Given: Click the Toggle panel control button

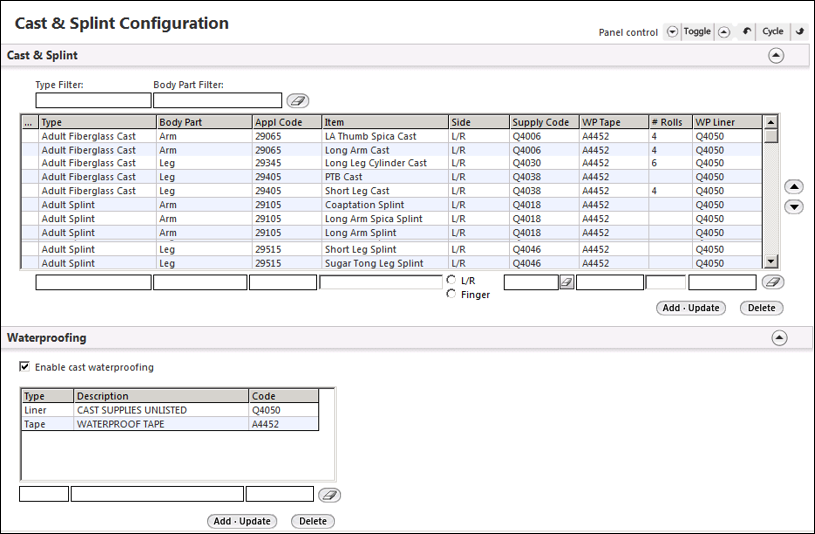Looking at the screenshot, I should click(x=697, y=32).
